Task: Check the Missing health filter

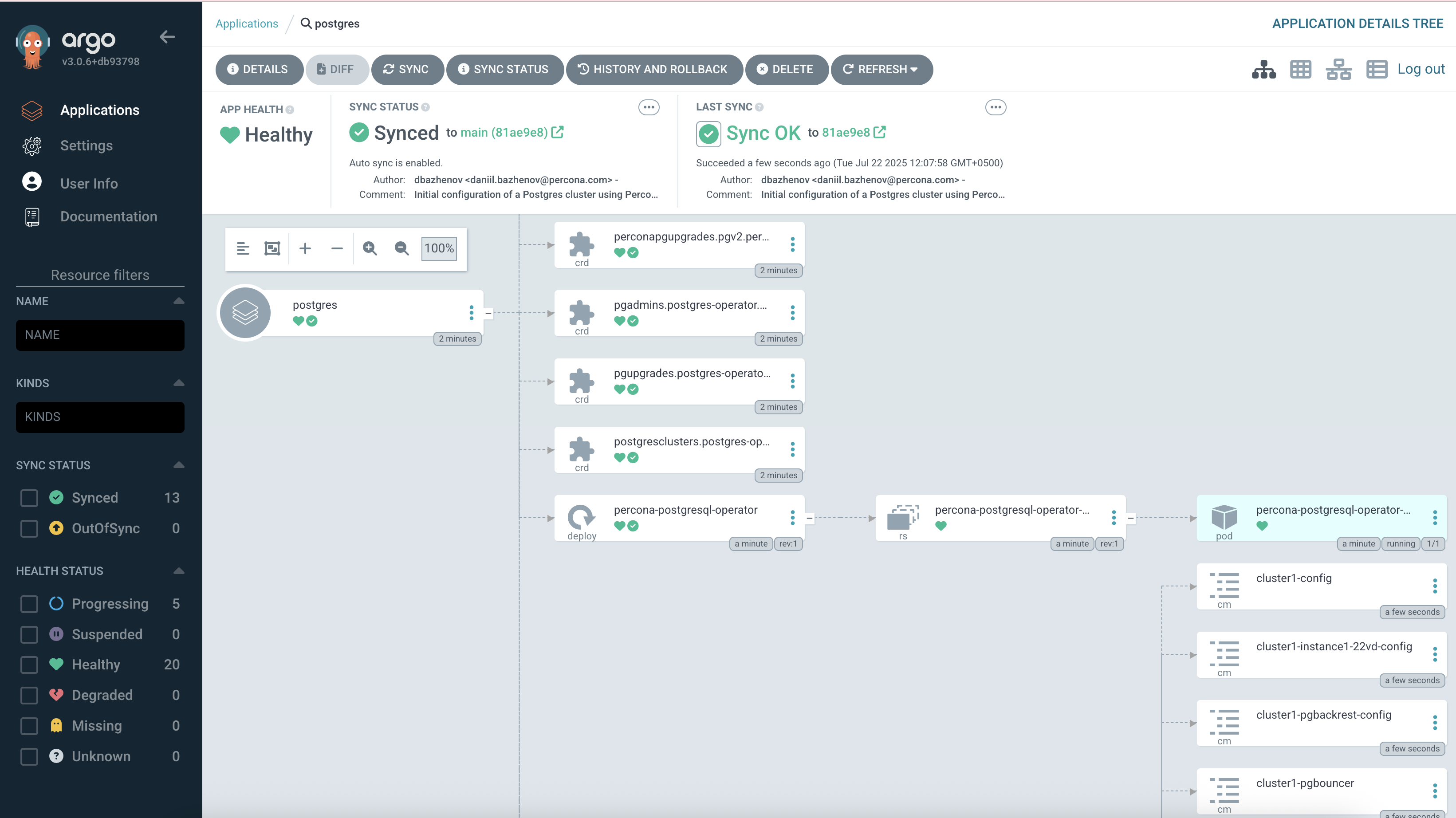Action: click(29, 726)
